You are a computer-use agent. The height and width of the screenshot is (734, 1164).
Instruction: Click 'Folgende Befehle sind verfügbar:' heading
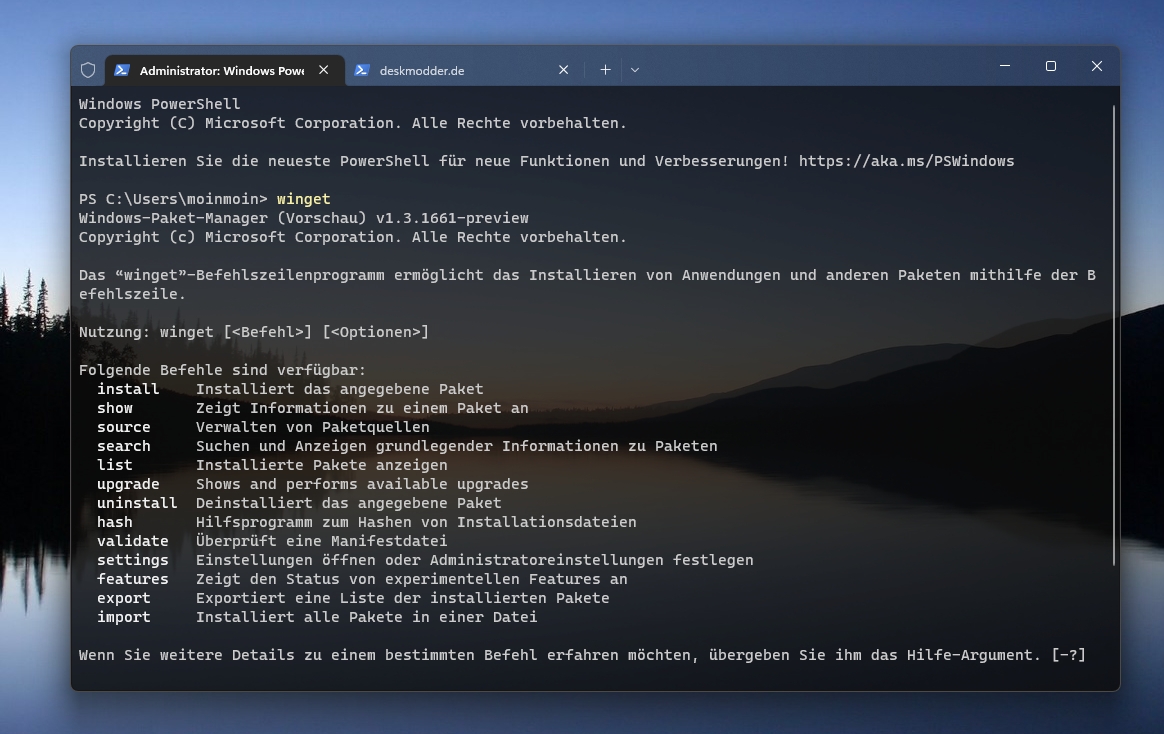click(223, 370)
